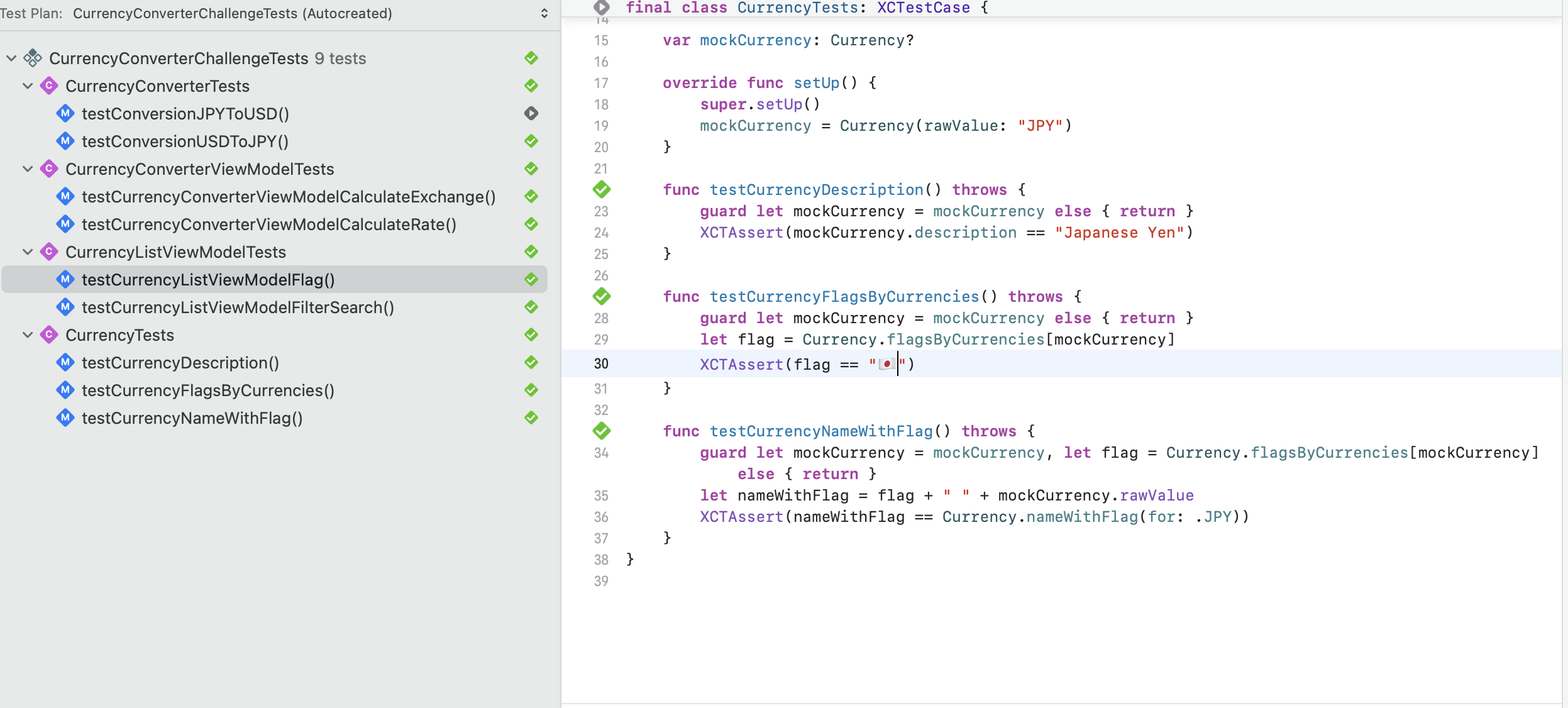Click method icon for testCurrencyConverterViewModelCalculateRate()
The image size is (1568, 708).
[x=65, y=224]
